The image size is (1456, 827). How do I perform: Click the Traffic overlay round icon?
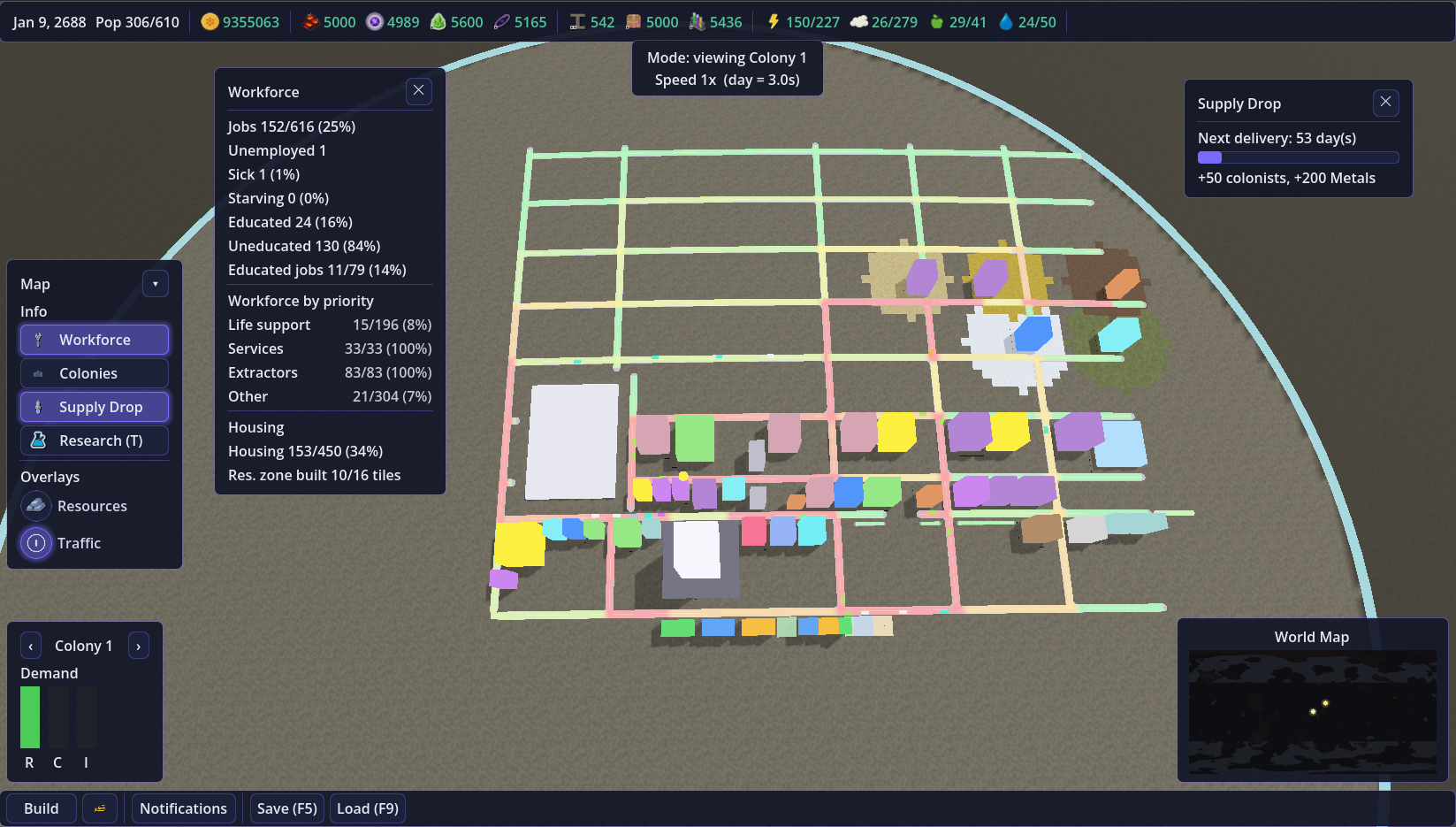(36, 543)
